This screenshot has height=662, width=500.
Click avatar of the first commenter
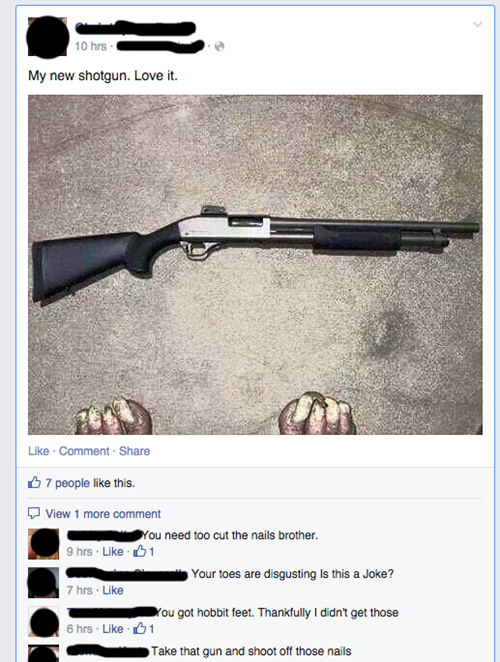(43, 544)
